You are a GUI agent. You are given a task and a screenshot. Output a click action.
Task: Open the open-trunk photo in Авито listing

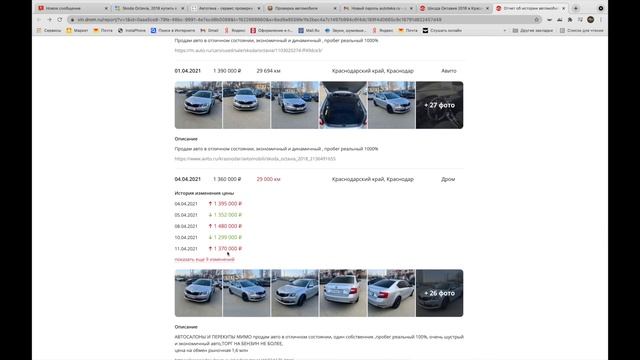[x=343, y=105]
